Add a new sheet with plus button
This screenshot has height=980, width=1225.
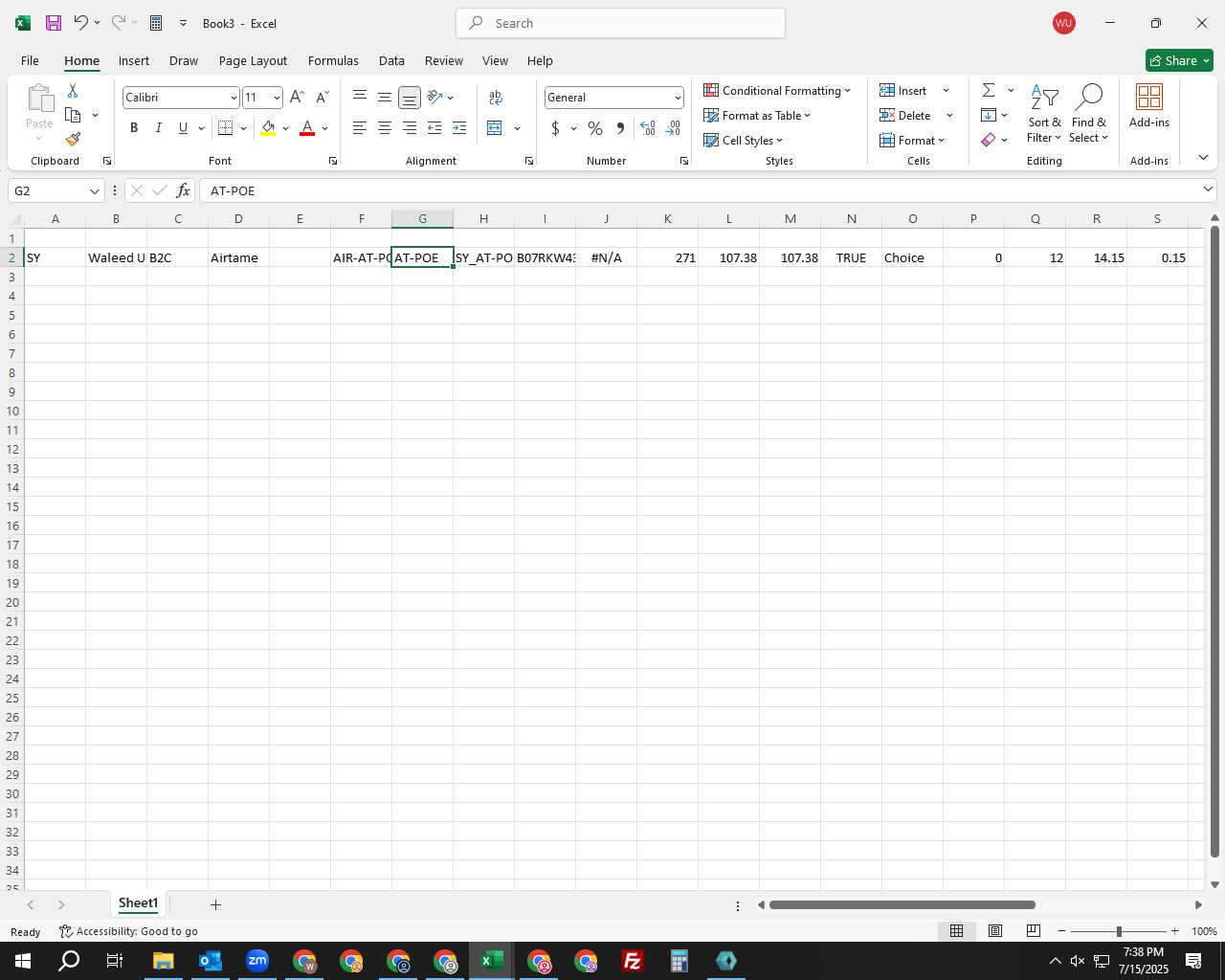pyautogui.click(x=215, y=904)
